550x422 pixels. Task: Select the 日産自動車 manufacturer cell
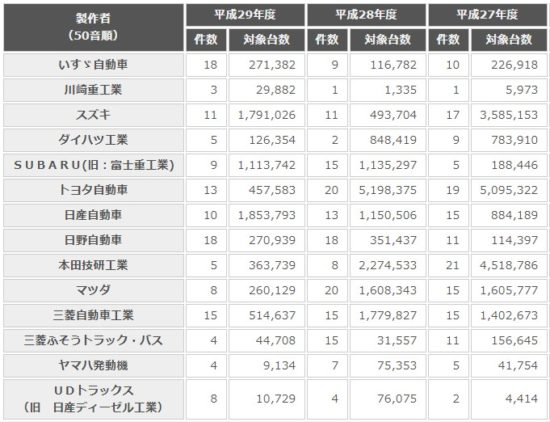coord(93,215)
